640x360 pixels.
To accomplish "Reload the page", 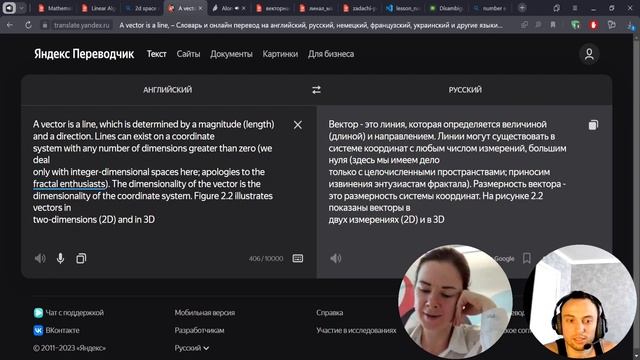I will [x=28, y=25].
